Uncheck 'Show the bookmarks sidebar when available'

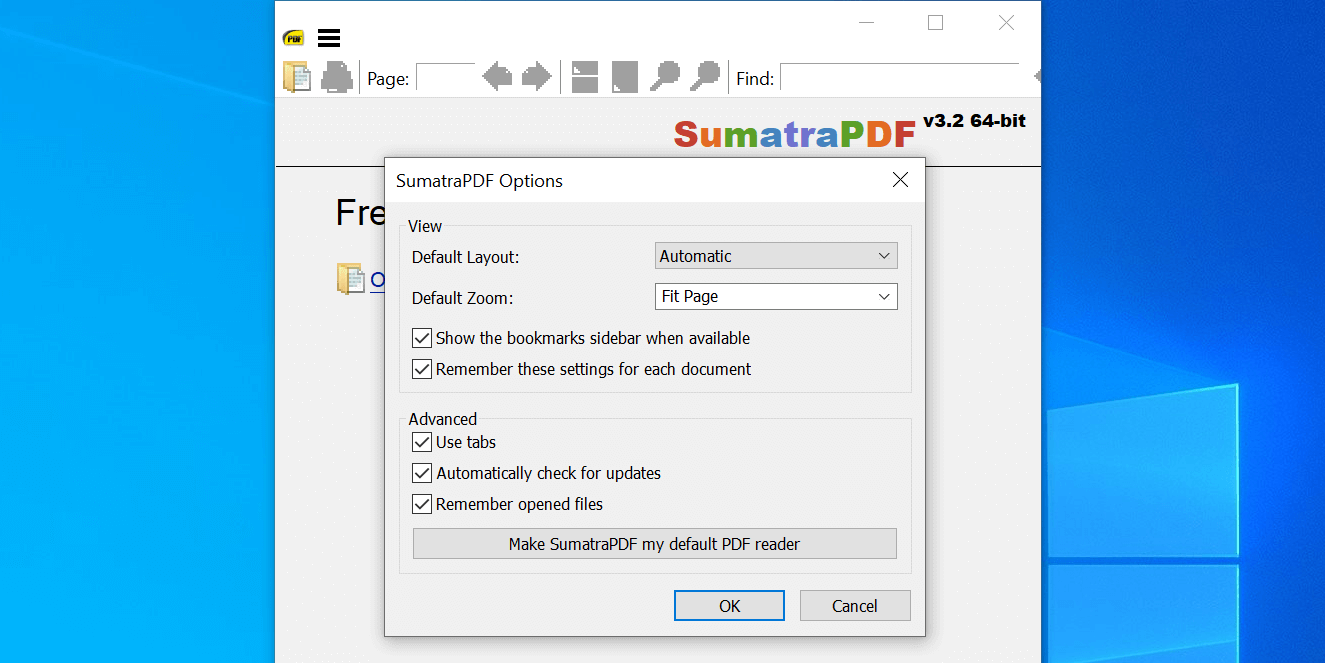(421, 337)
